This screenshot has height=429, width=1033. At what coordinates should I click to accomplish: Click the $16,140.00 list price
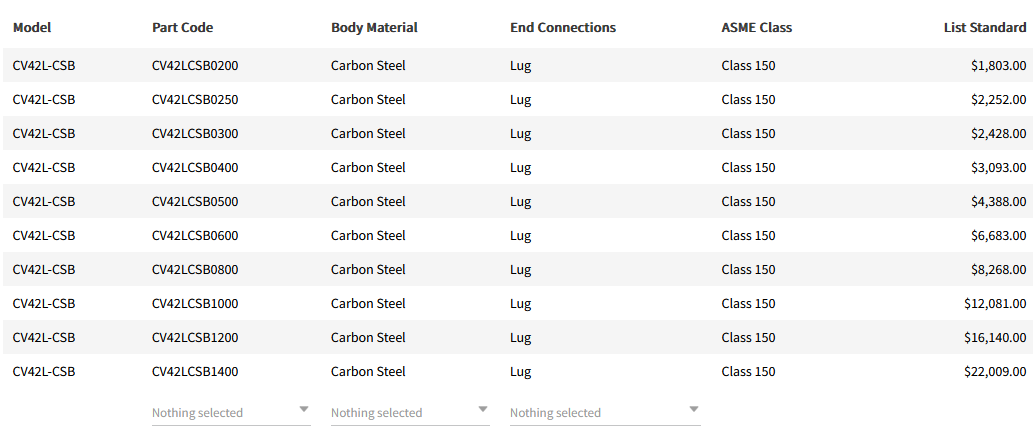click(x=995, y=338)
